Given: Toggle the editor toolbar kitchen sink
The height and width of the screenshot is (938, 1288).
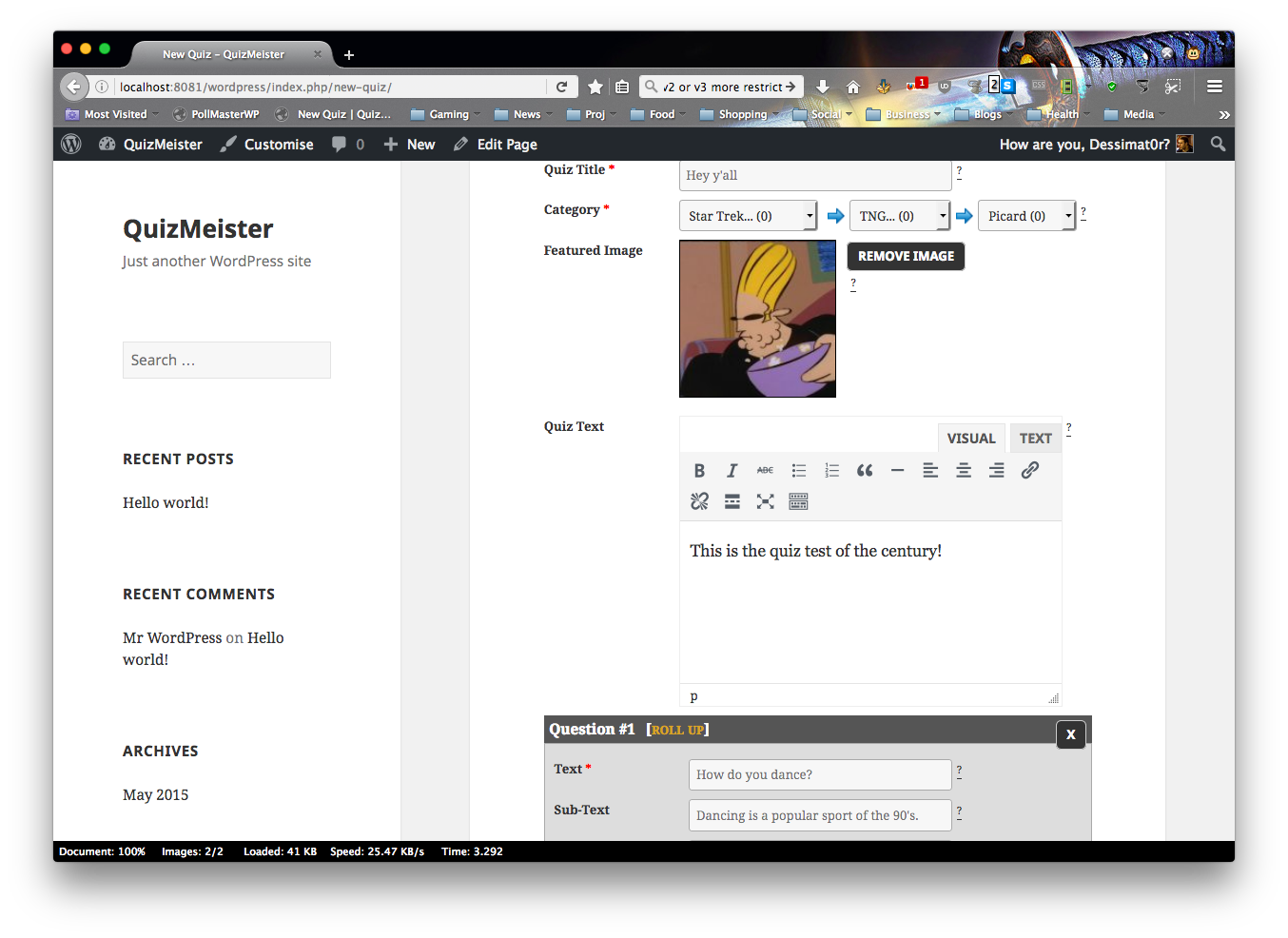Looking at the screenshot, I should coord(798,501).
